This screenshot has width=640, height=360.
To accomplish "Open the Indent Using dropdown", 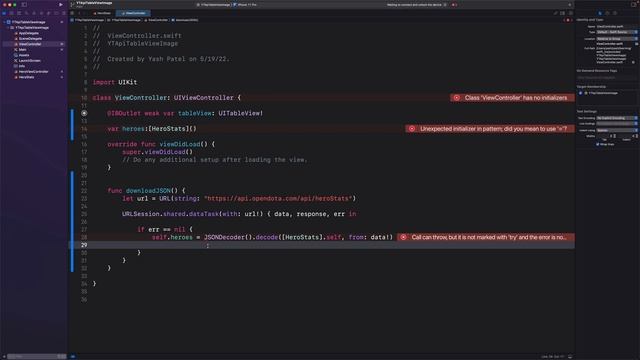I will (x=616, y=130).
